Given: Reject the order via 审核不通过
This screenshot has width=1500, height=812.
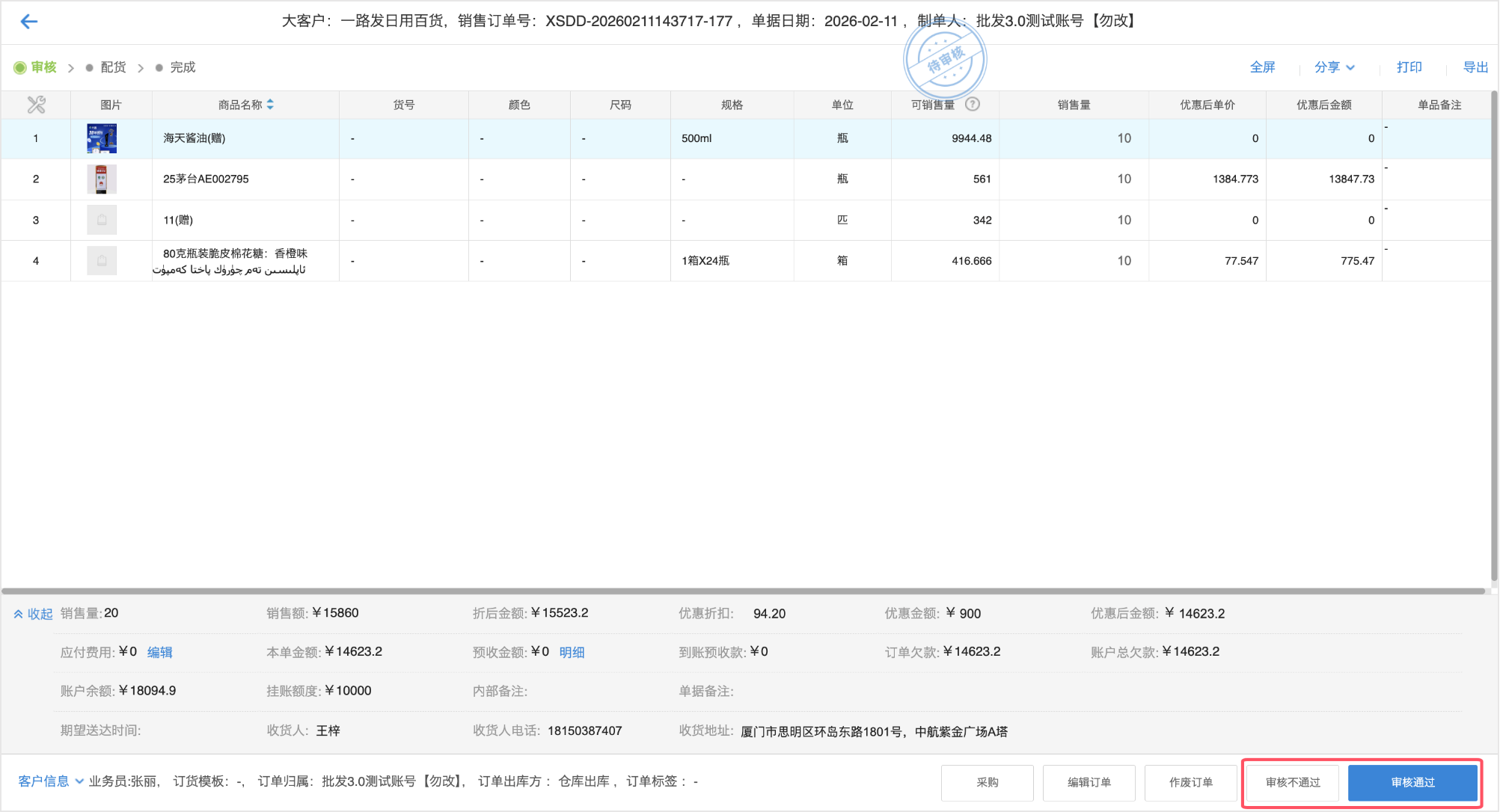Looking at the screenshot, I should pyautogui.click(x=1292, y=782).
